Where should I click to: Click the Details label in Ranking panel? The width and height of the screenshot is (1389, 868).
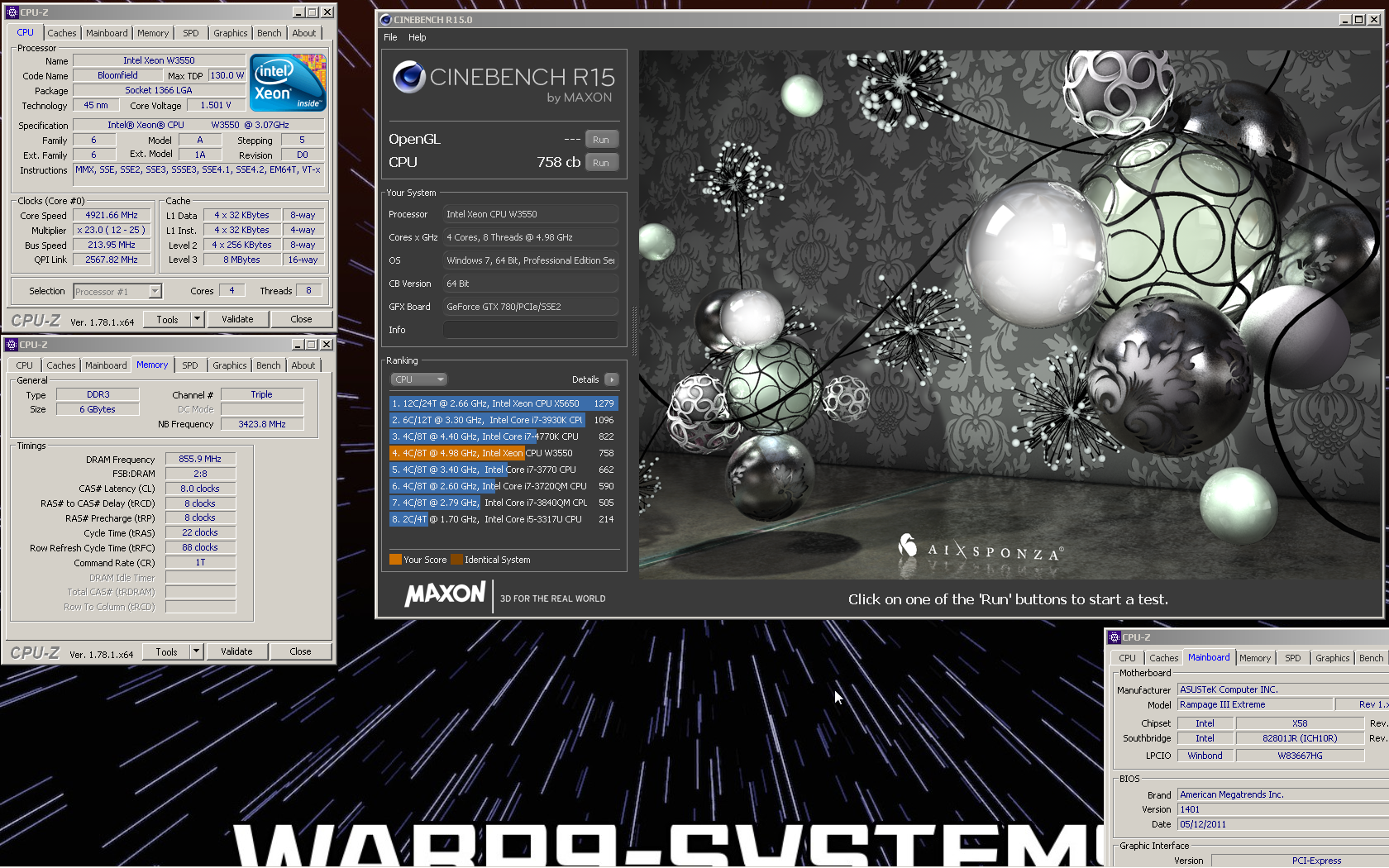[585, 379]
